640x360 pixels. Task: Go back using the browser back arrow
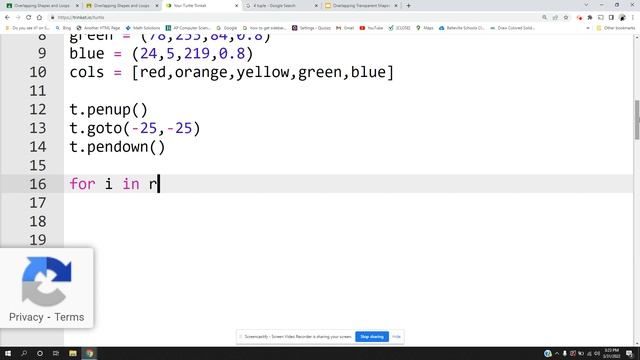tap(7, 18)
